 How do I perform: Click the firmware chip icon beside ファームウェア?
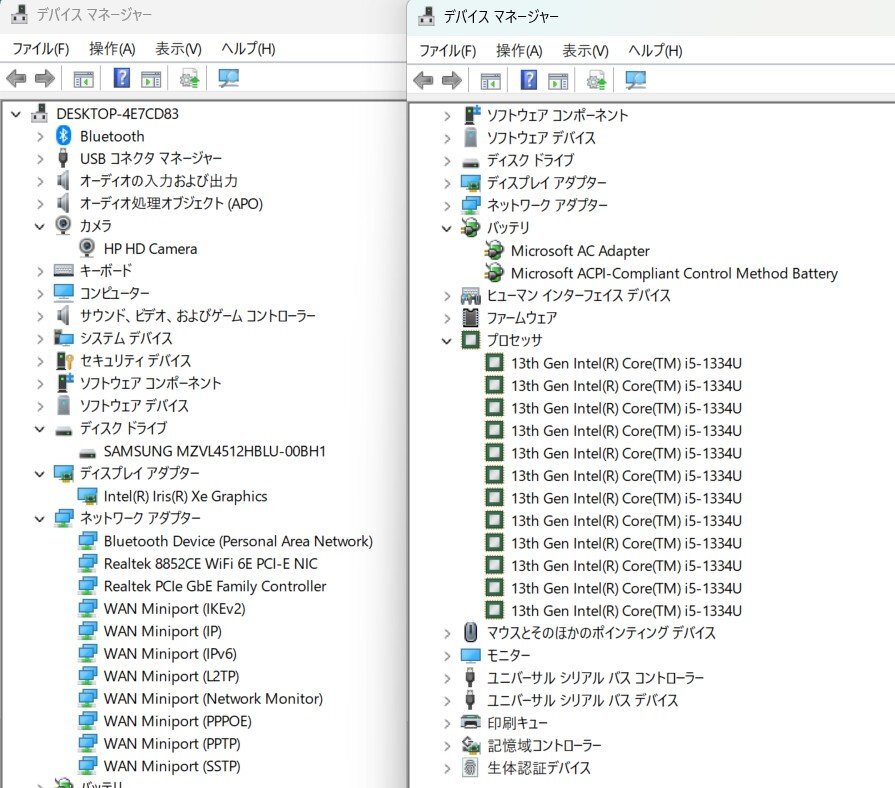[x=470, y=317]
